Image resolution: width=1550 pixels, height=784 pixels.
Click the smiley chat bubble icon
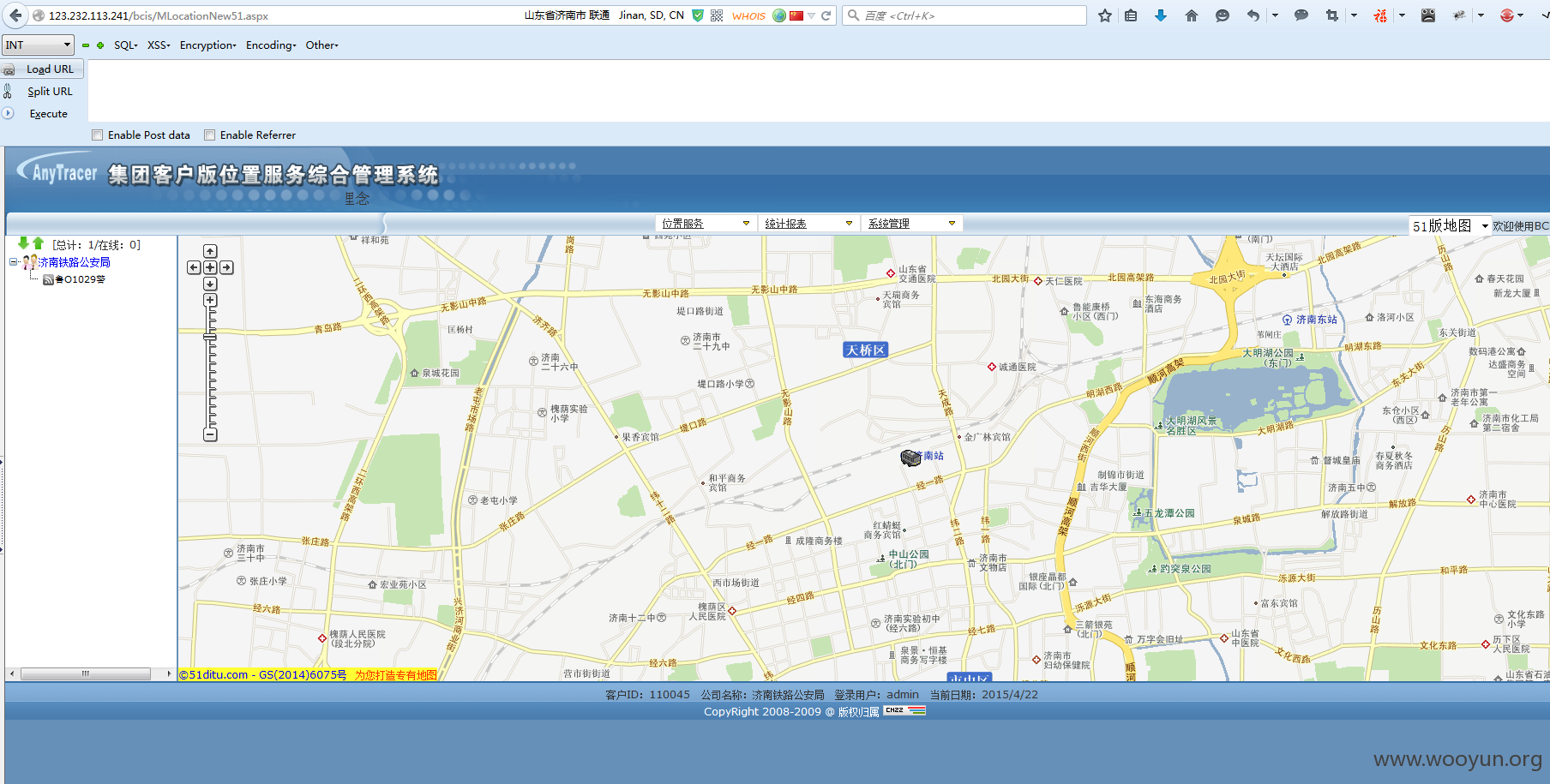[x=1223, y=15]
